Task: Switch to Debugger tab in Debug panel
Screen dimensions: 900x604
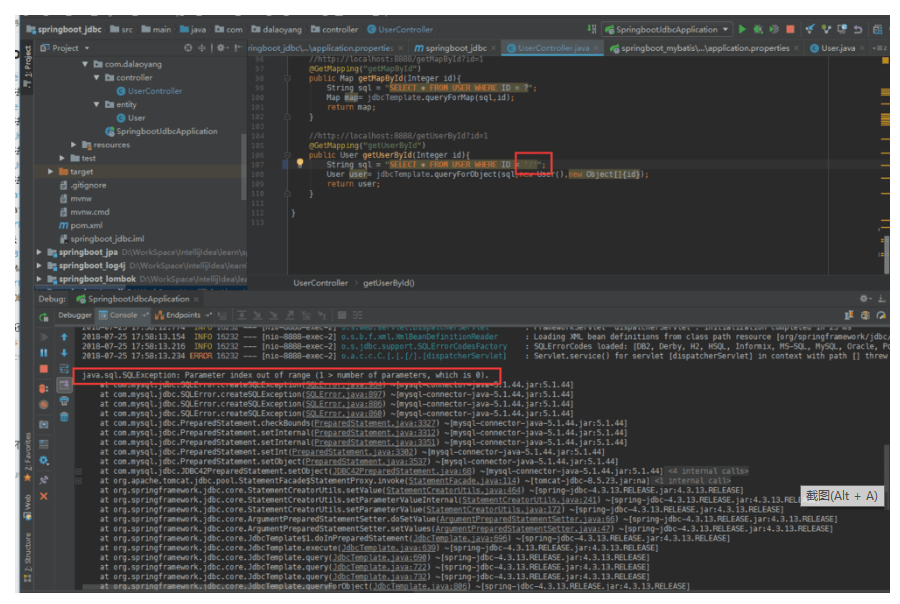Action: click(x=75, y=315)
